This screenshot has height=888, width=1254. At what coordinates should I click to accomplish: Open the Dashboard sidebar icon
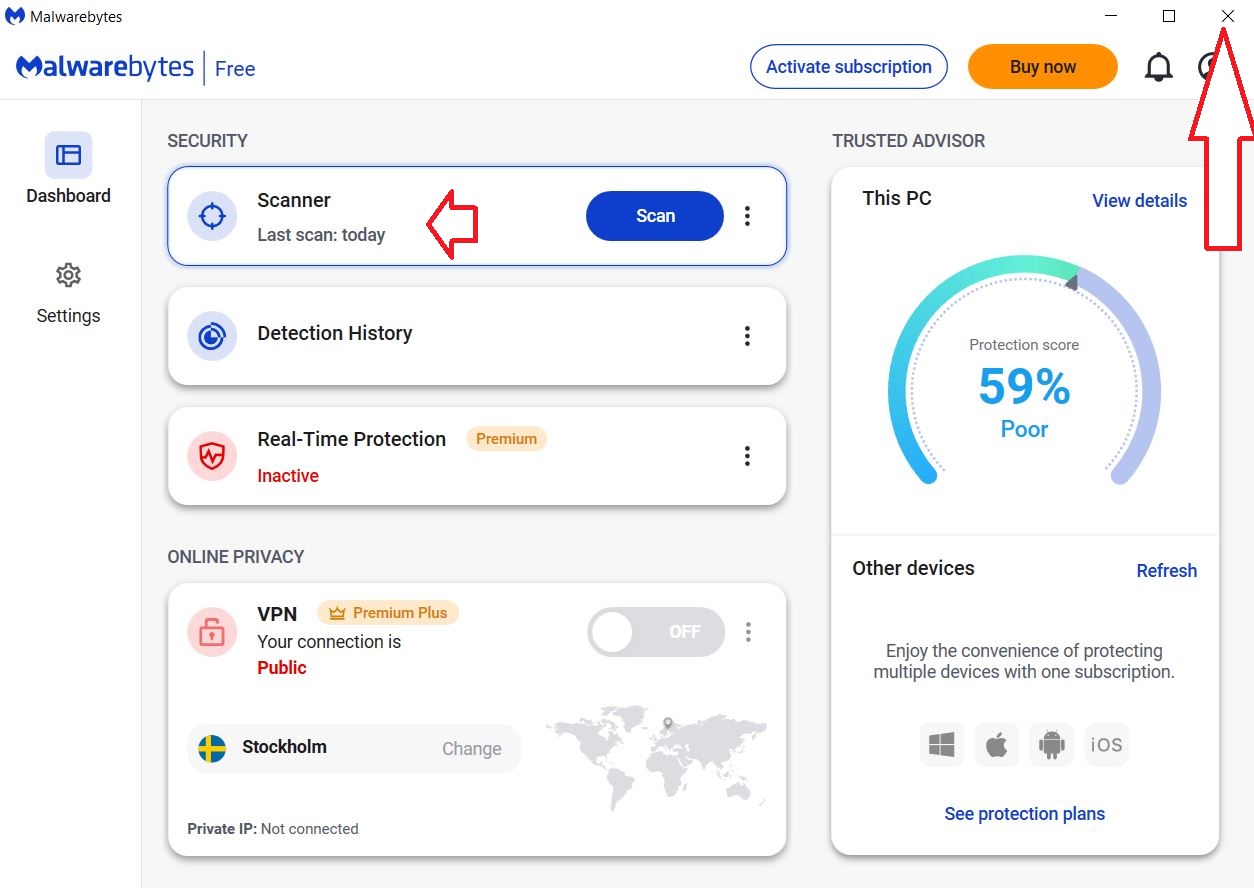pyautogui.click(x=68, y=155)
